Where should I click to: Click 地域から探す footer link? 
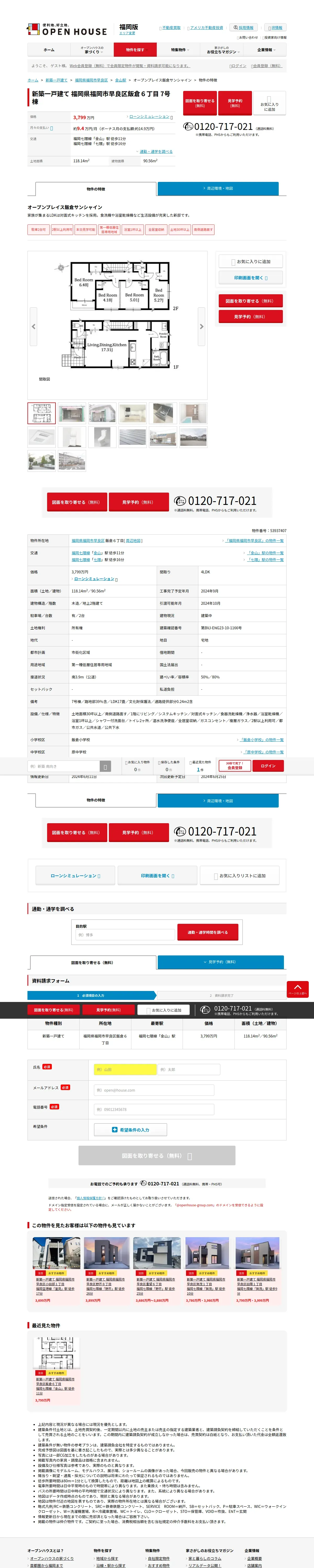107,1558
